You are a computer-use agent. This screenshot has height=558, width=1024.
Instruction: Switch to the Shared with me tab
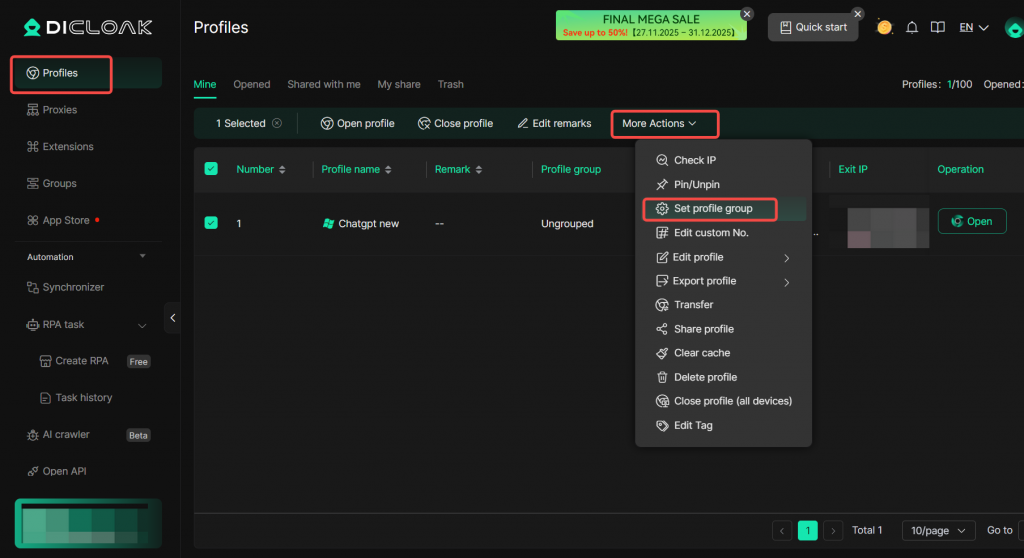[323, 85]
